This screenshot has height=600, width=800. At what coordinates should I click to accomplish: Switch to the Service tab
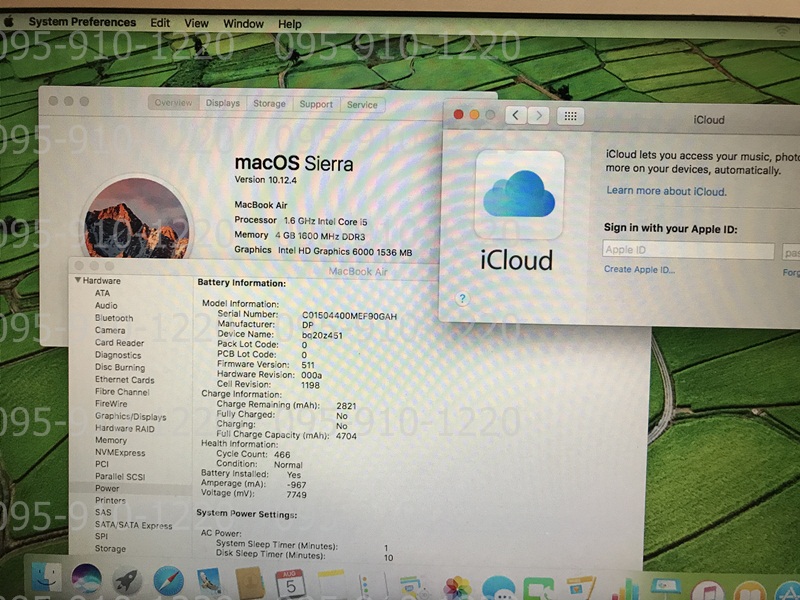click(362, 105)
